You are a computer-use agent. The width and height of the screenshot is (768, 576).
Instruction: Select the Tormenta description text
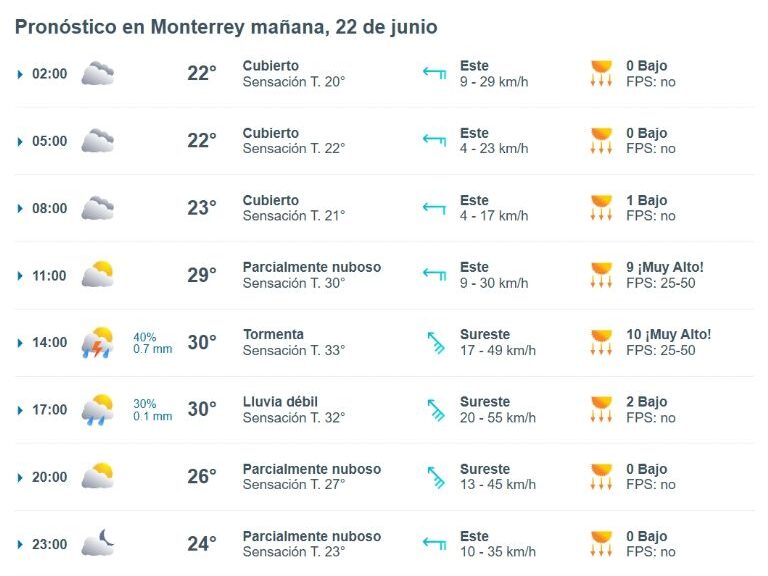pyautogui.click(x=273, y=335)
